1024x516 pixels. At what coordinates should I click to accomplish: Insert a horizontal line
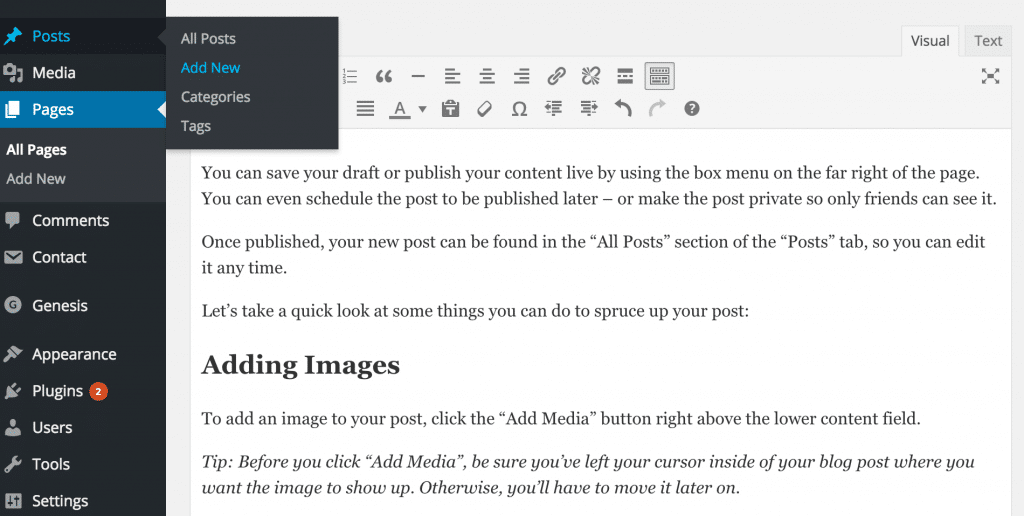click(x=418, y=76)
